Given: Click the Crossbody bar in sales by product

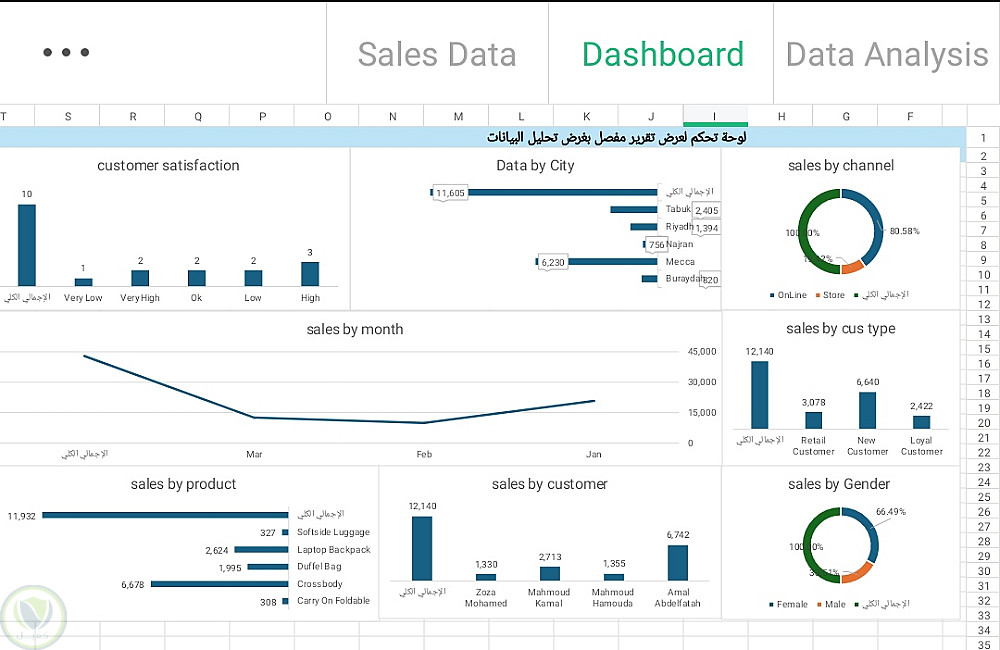Looking at the screenshot, I should [220, 584].
